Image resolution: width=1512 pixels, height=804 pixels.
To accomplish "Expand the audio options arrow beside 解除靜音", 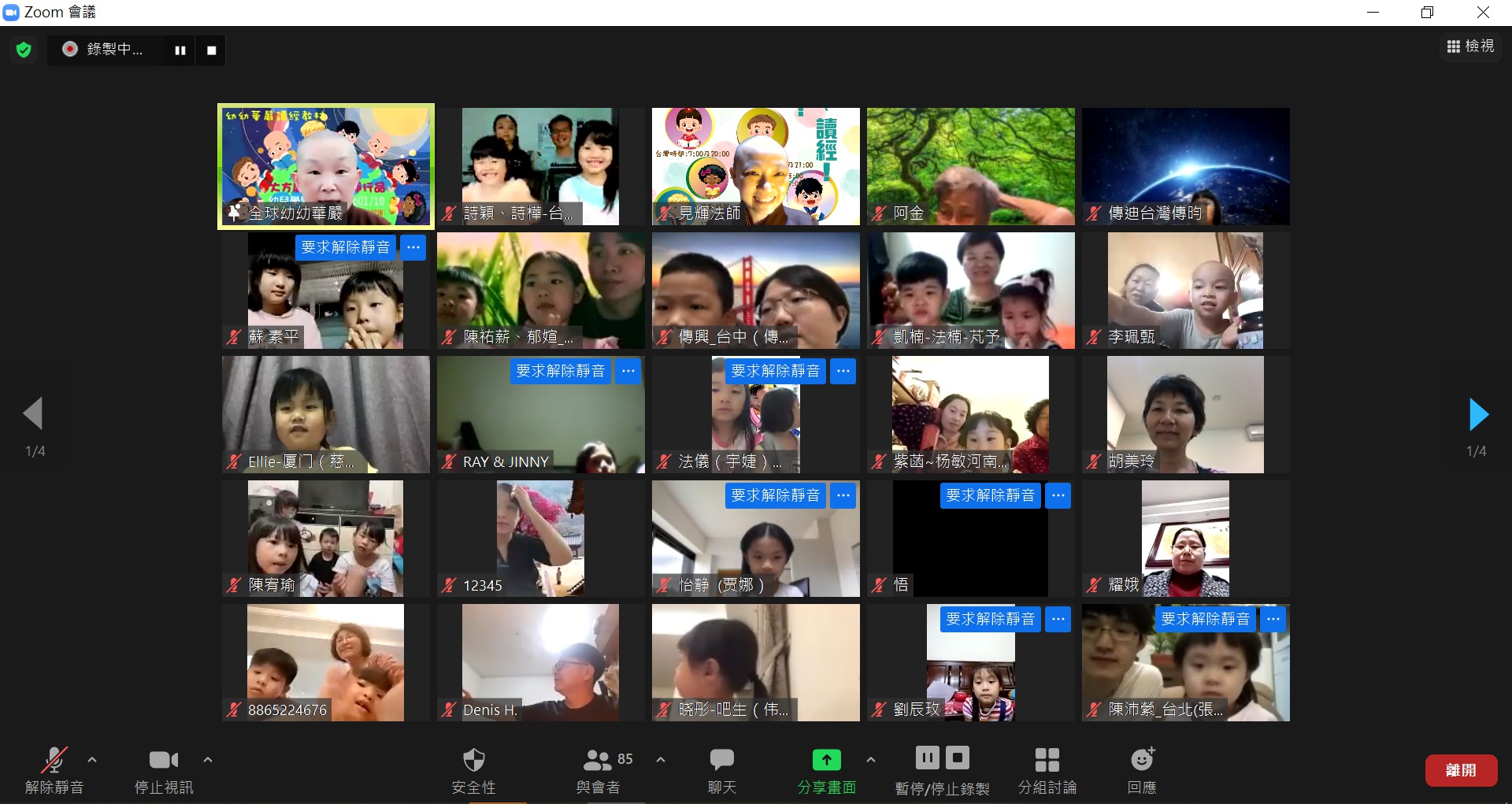I will tap(92, 760).
